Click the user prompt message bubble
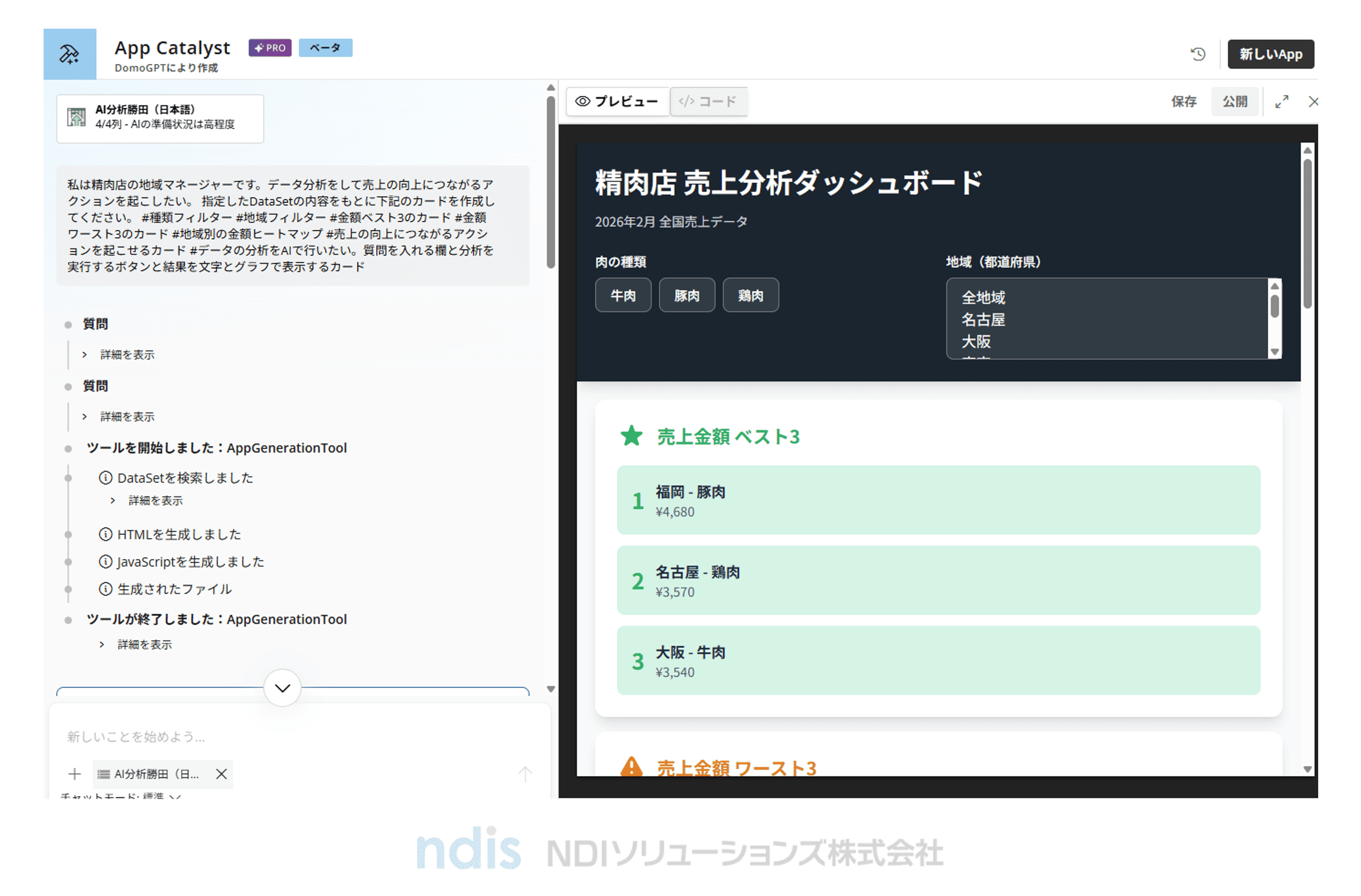 [x=293, y=226]
